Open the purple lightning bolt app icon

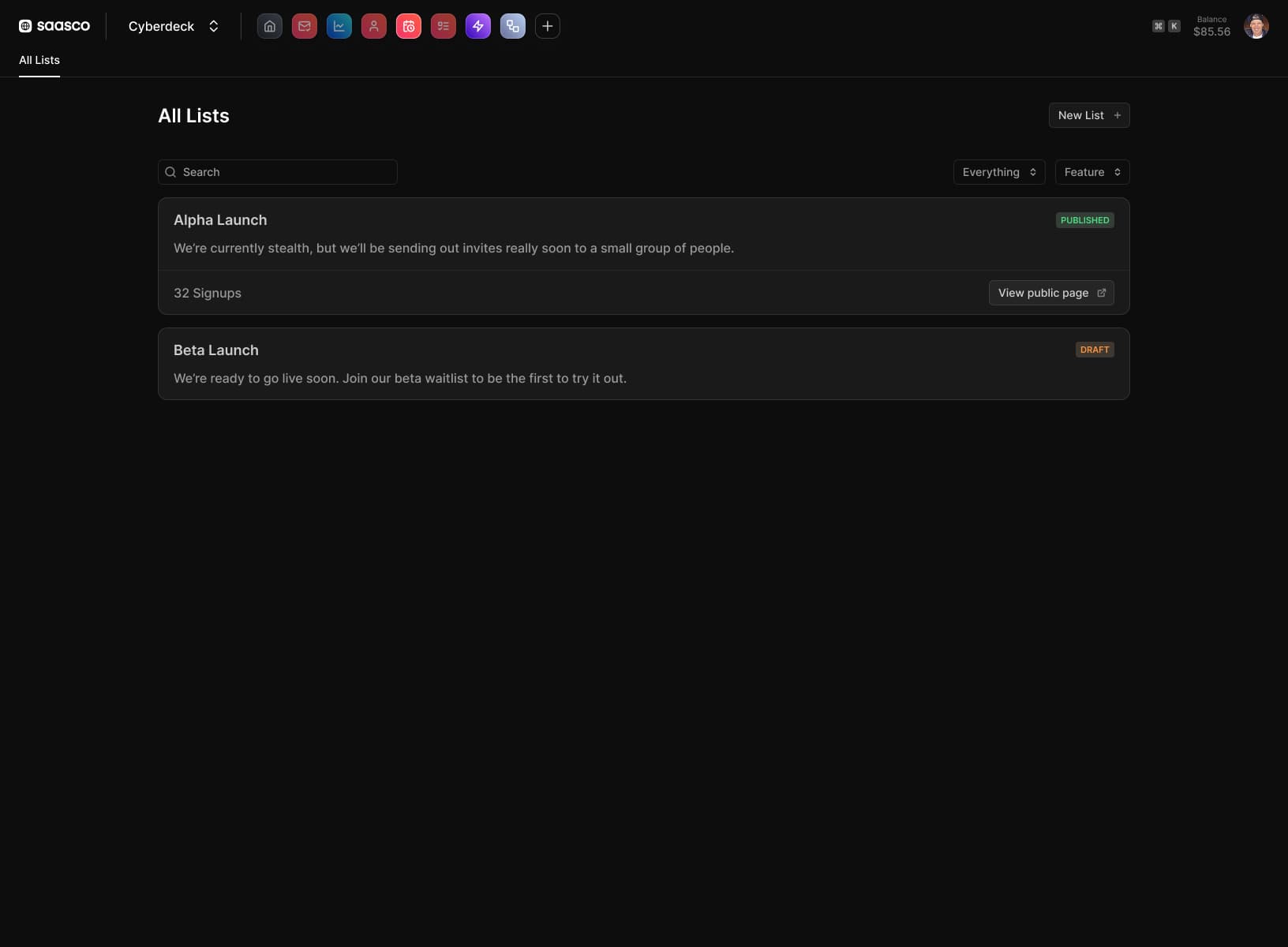tap(478, 26)
